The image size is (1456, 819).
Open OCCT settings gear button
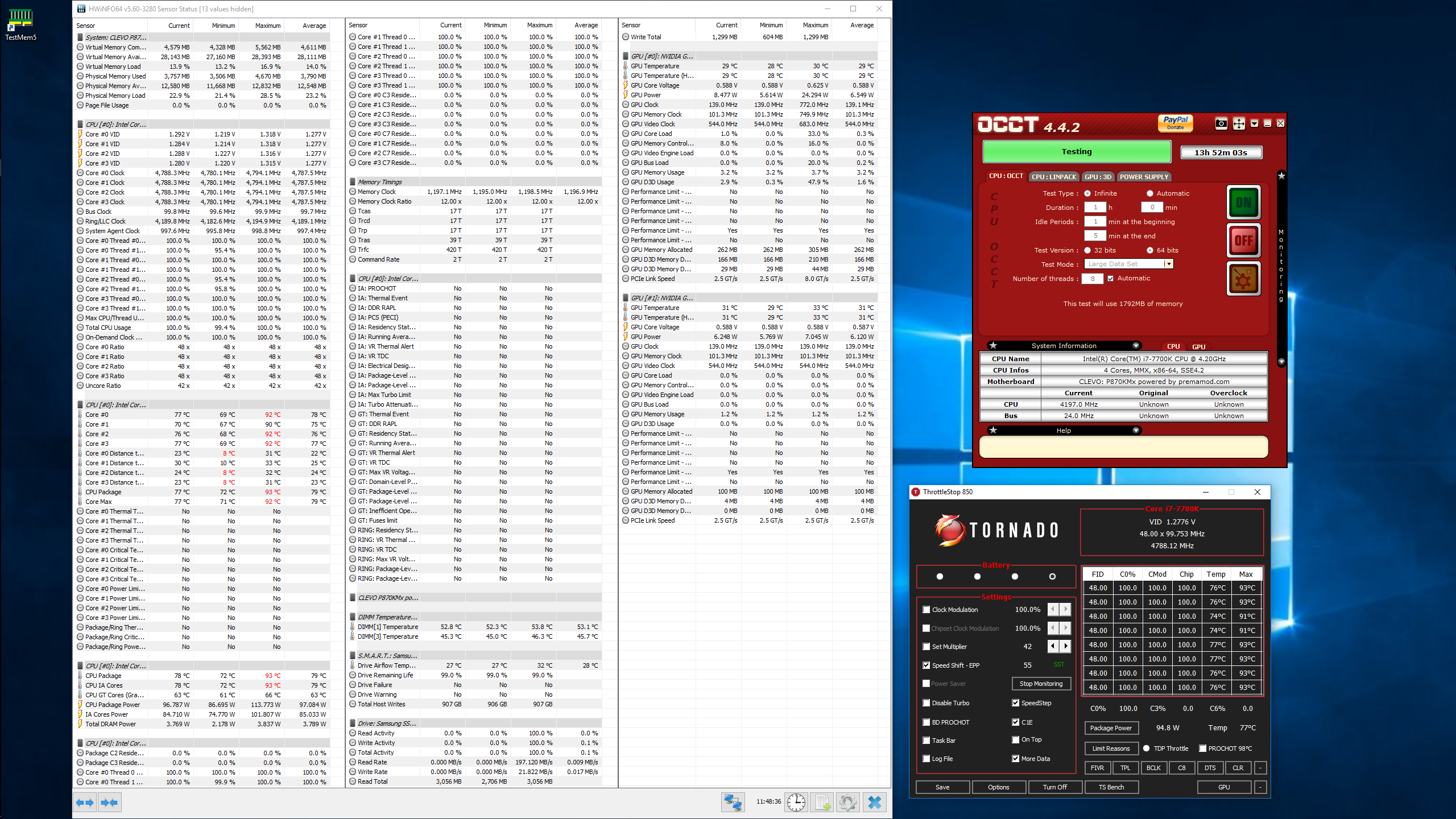click(x=1243, y=279)
